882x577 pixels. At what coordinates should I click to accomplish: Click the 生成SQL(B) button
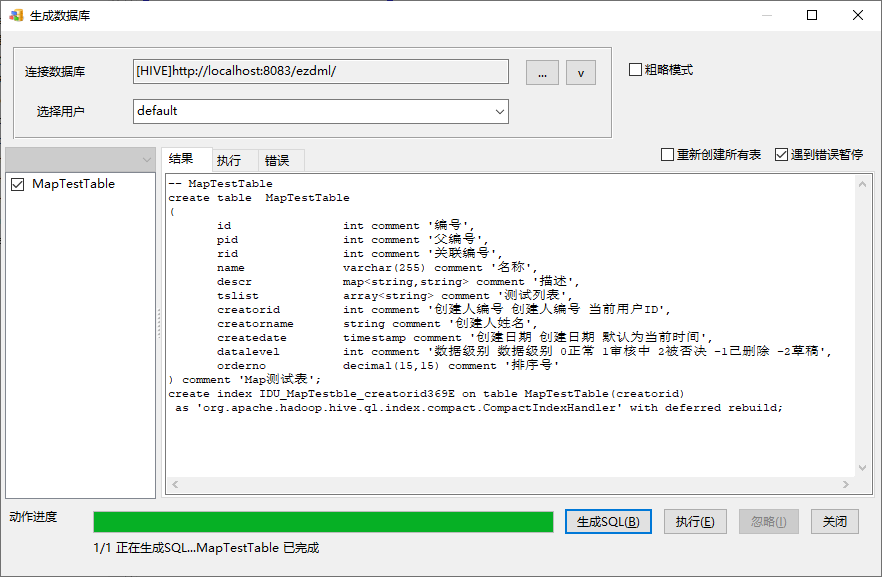click(x=608, y=522)
